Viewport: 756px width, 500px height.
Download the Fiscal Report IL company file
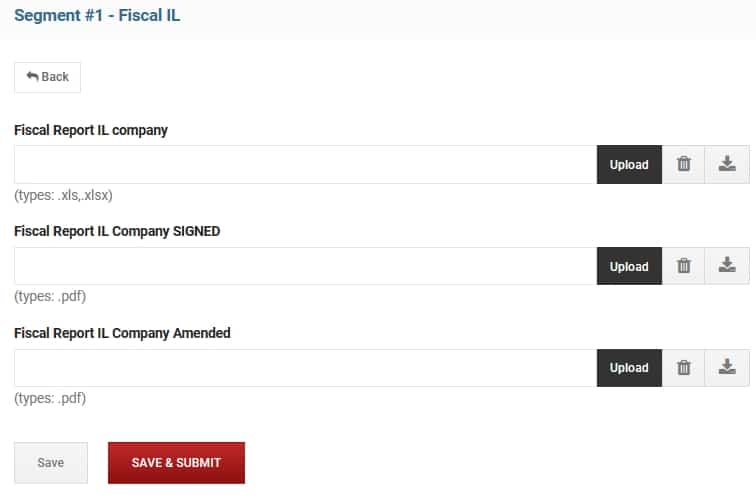[x=727, y=164]
